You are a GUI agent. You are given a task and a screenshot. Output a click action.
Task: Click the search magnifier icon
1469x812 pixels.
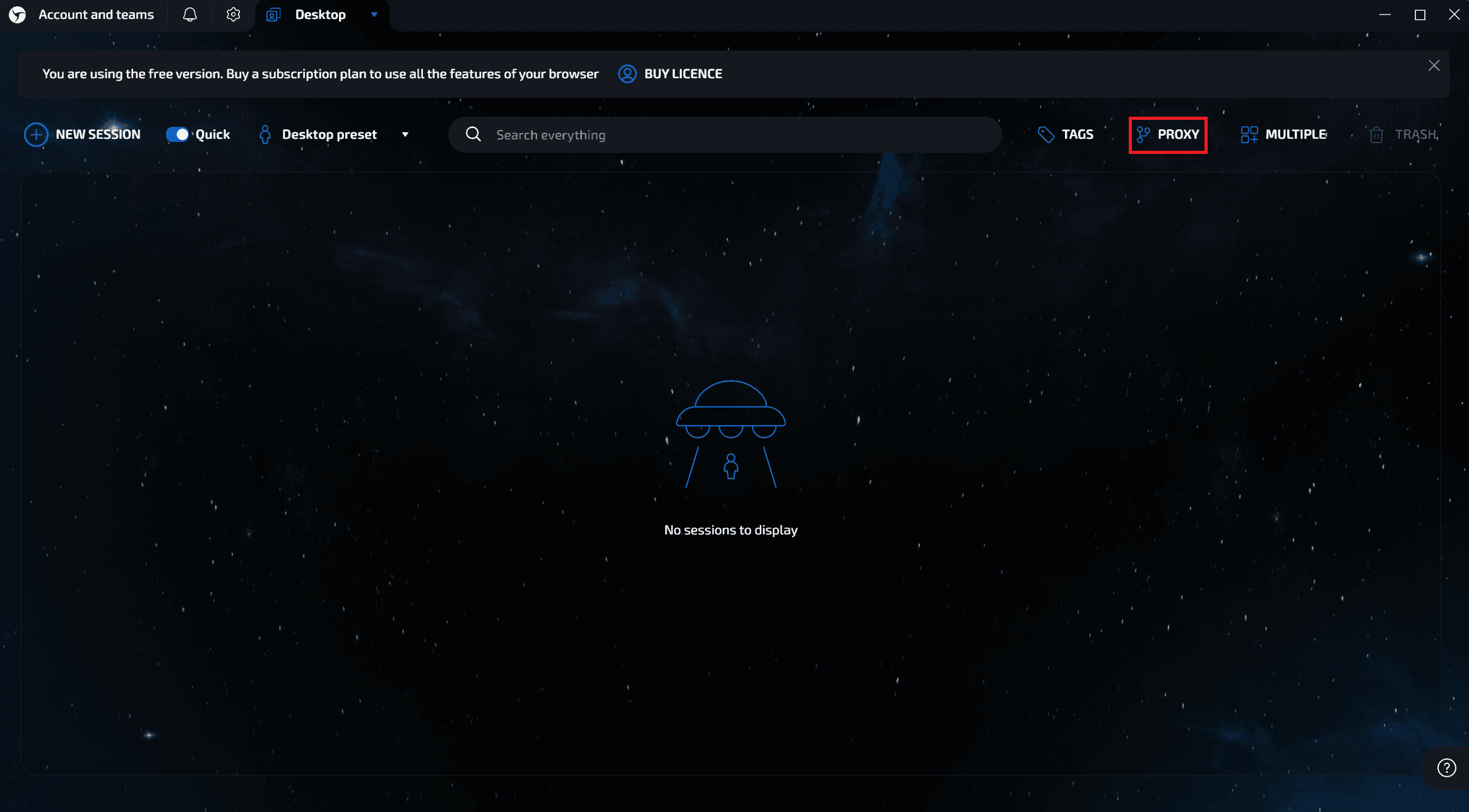coord(473,134)
